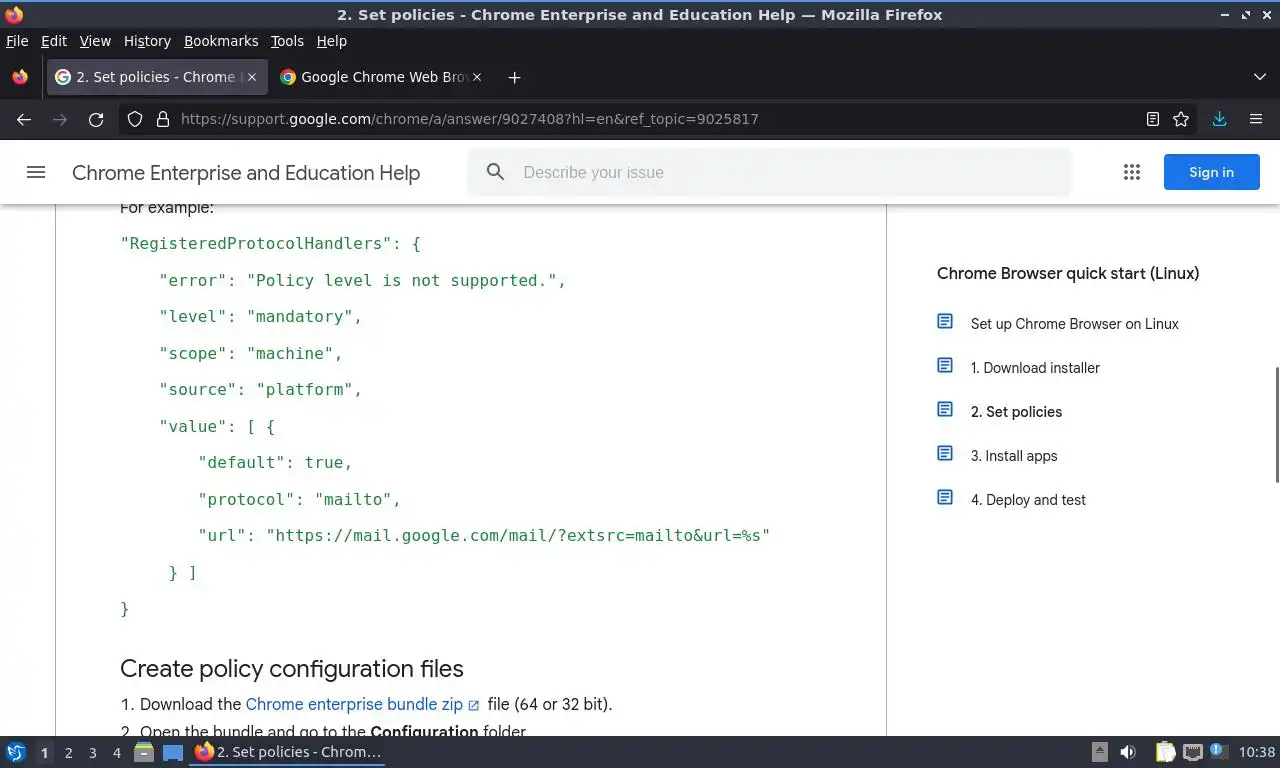Open the Edit menu
The width and height of the screenshot is (1280, 768).
pyautogui.click(x=54, y=41)
